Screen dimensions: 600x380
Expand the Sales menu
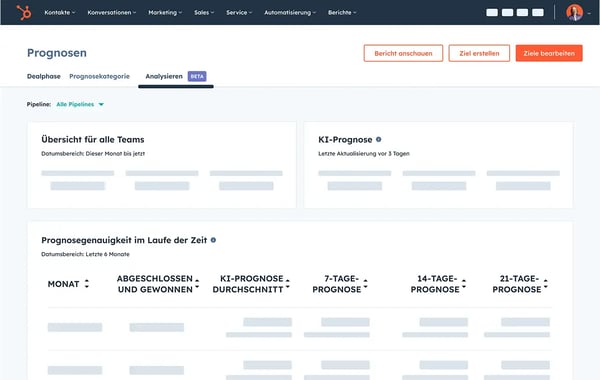coord(204,13)
